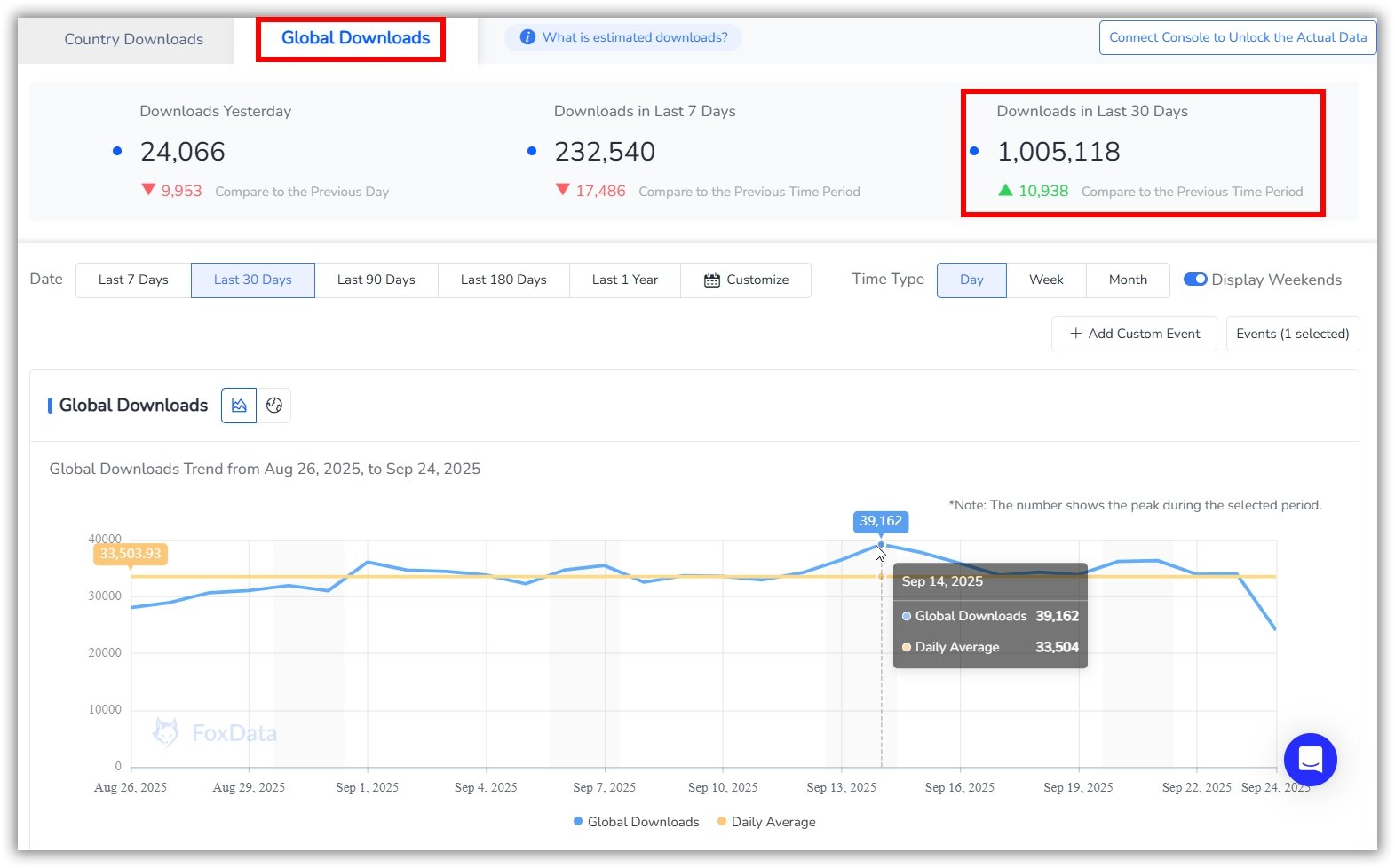Click Sep 1, 2025 axis label
This screenshot has width=1395, height=868.
tap(367, 787)
